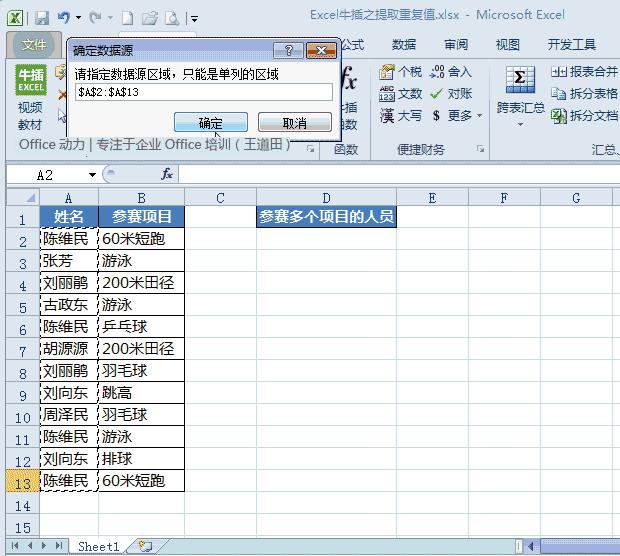620x556 pixels.
Task: Click the horizontal scrollbar left arrow
Action: coord(531,547)
